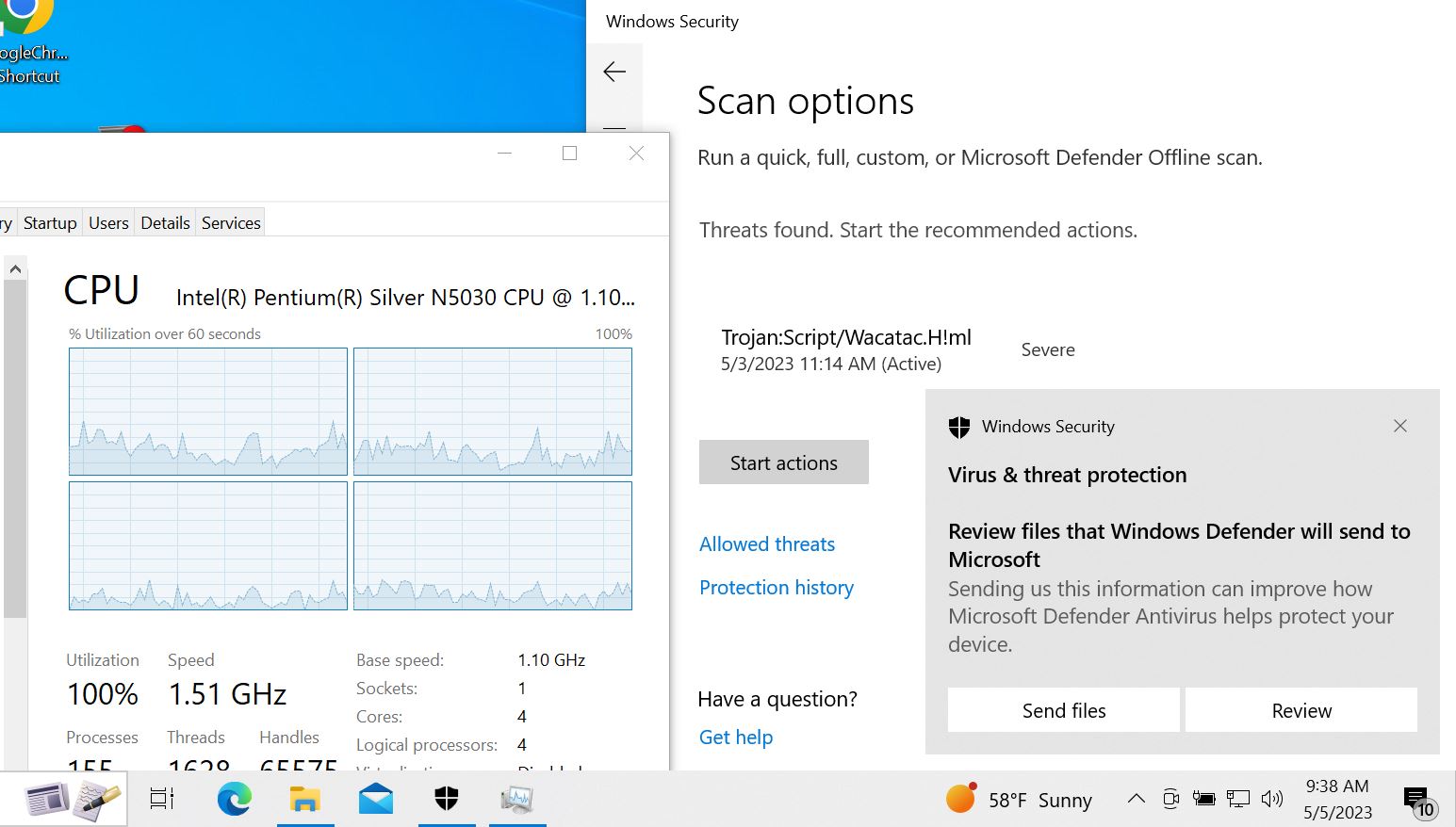This screenshot has width=1456, height=827.
Task: Open the network tray icon
Action: tap(1238, 799)
